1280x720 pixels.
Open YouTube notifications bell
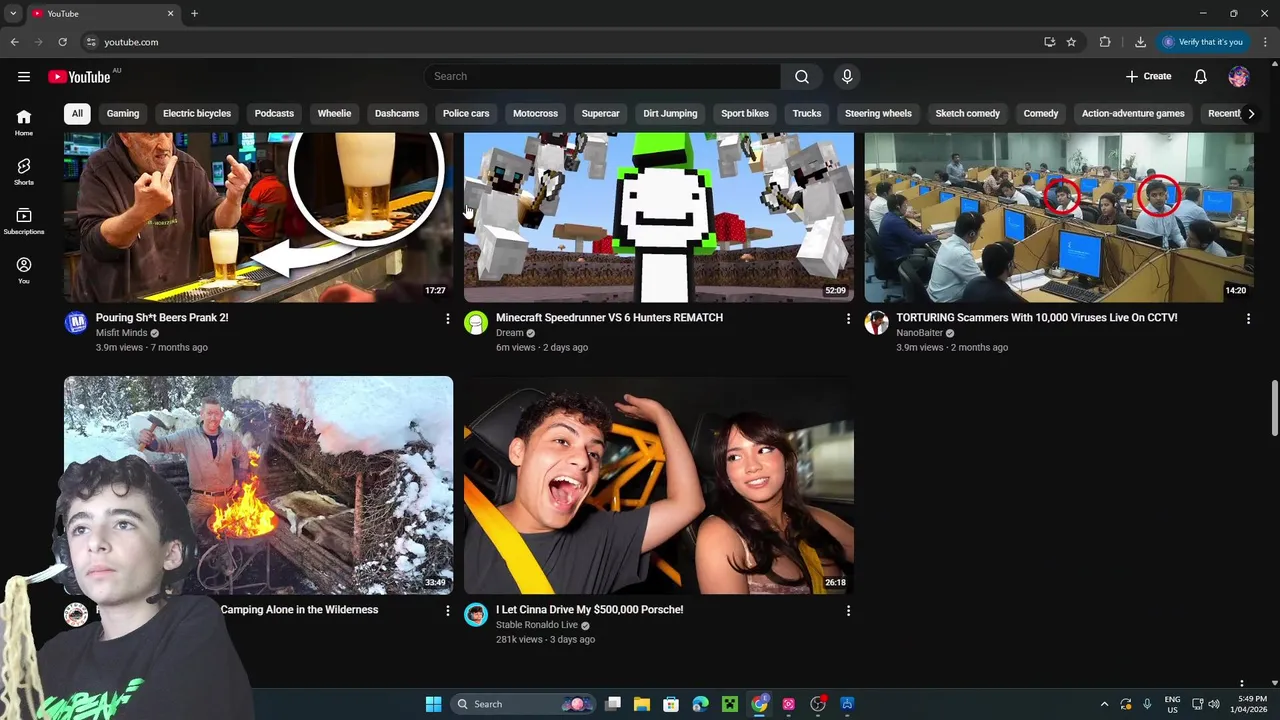pyautogui.click(x=1200, y=76)
